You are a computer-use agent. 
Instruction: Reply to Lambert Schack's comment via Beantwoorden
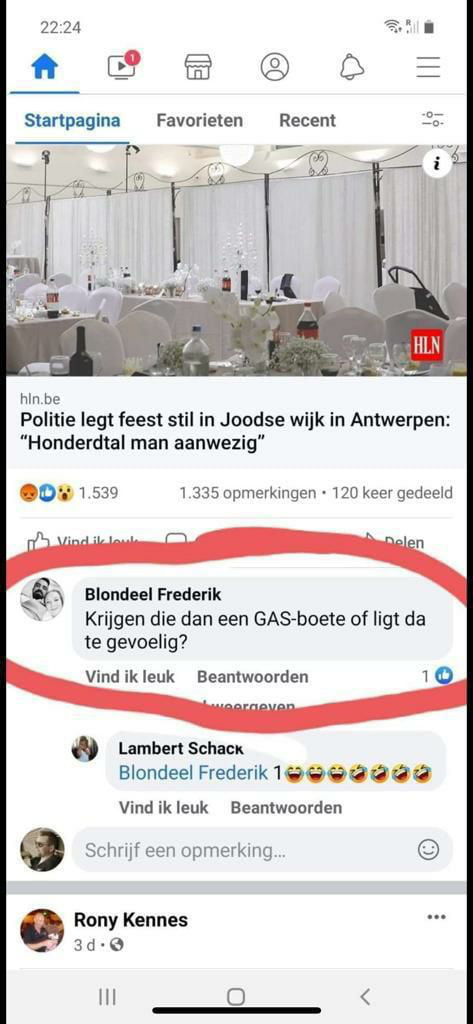(286, 808)
